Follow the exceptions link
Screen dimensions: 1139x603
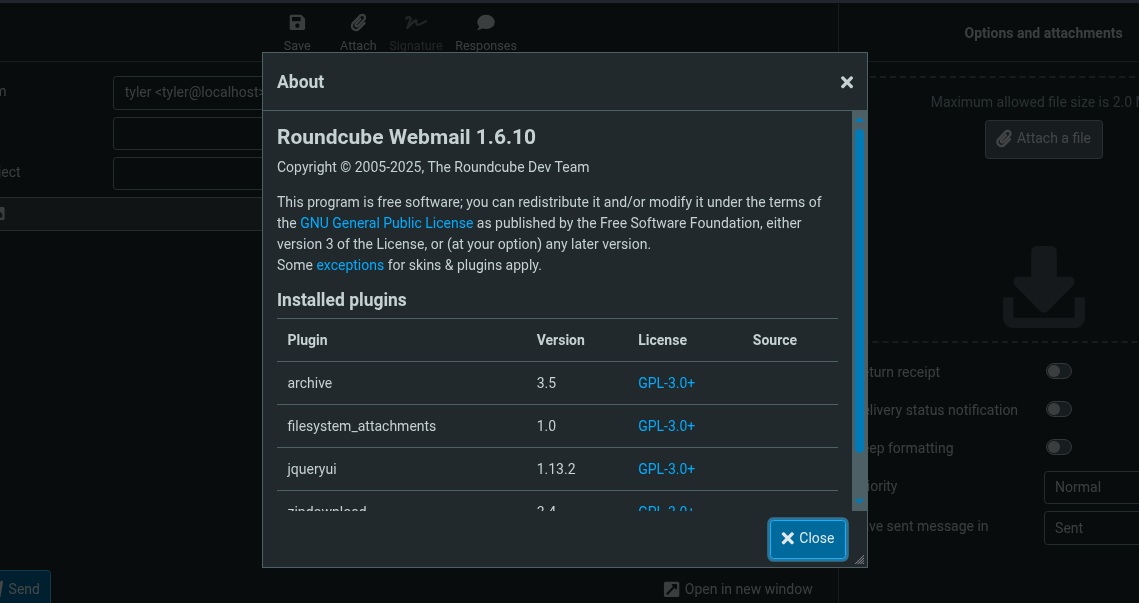350,265
